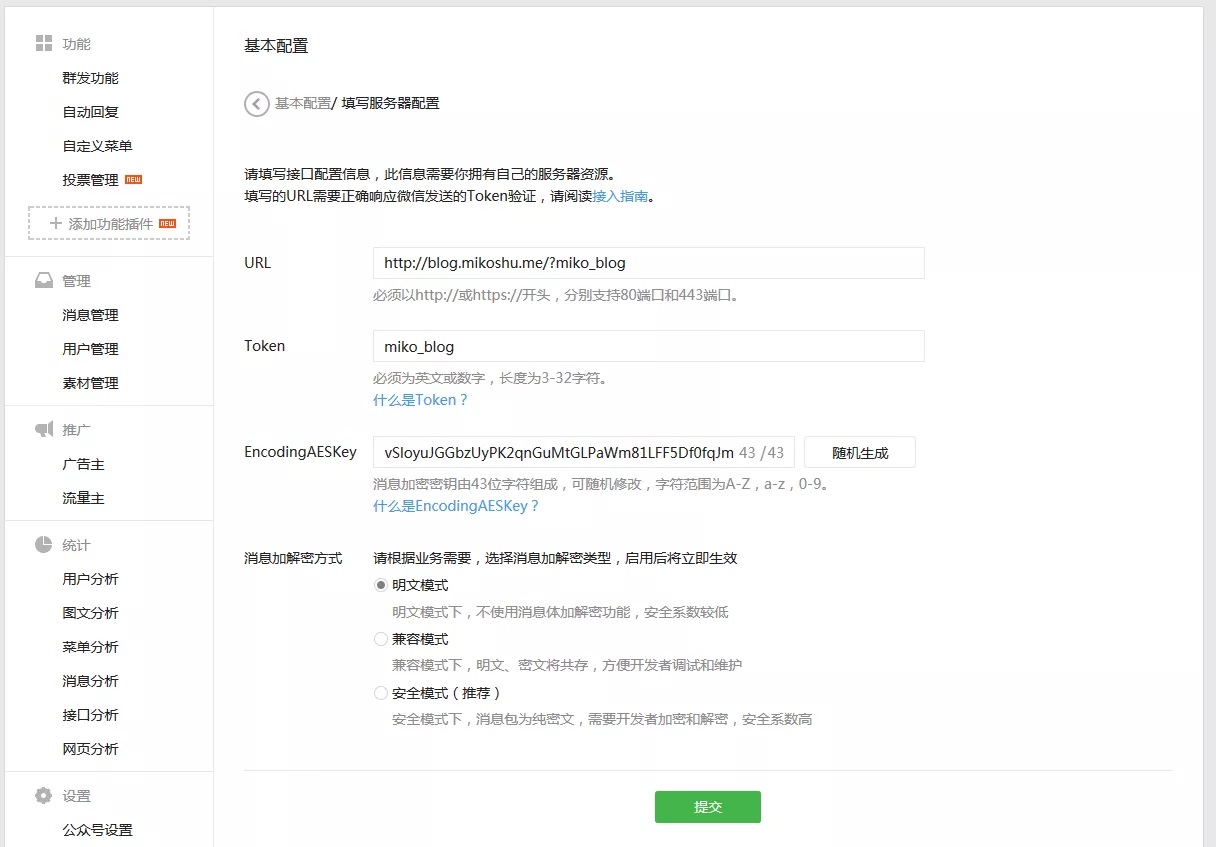The height and width of the screenshot is (847, 1216).
Task: Select the 兼容模式 radio button
Action: point(380,639)
